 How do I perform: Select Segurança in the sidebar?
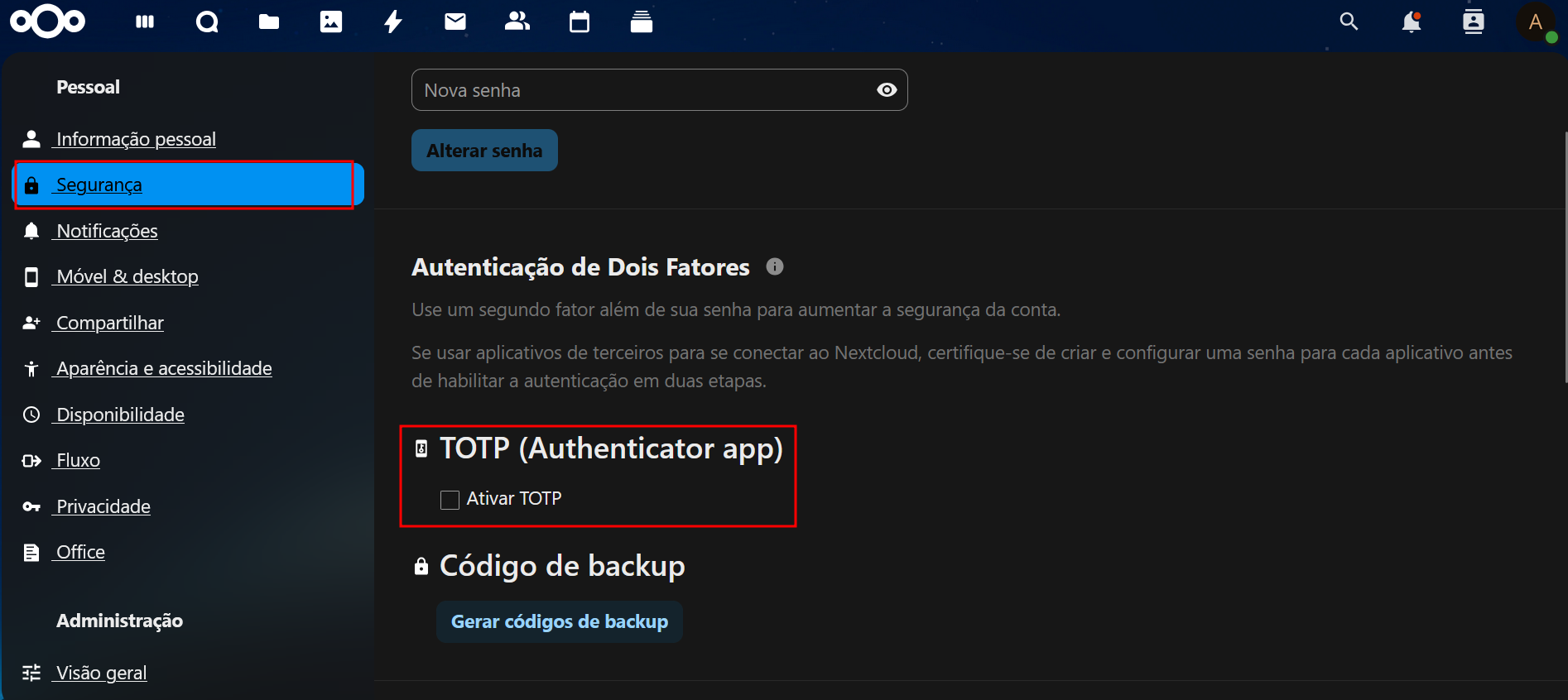click(189, 185)
